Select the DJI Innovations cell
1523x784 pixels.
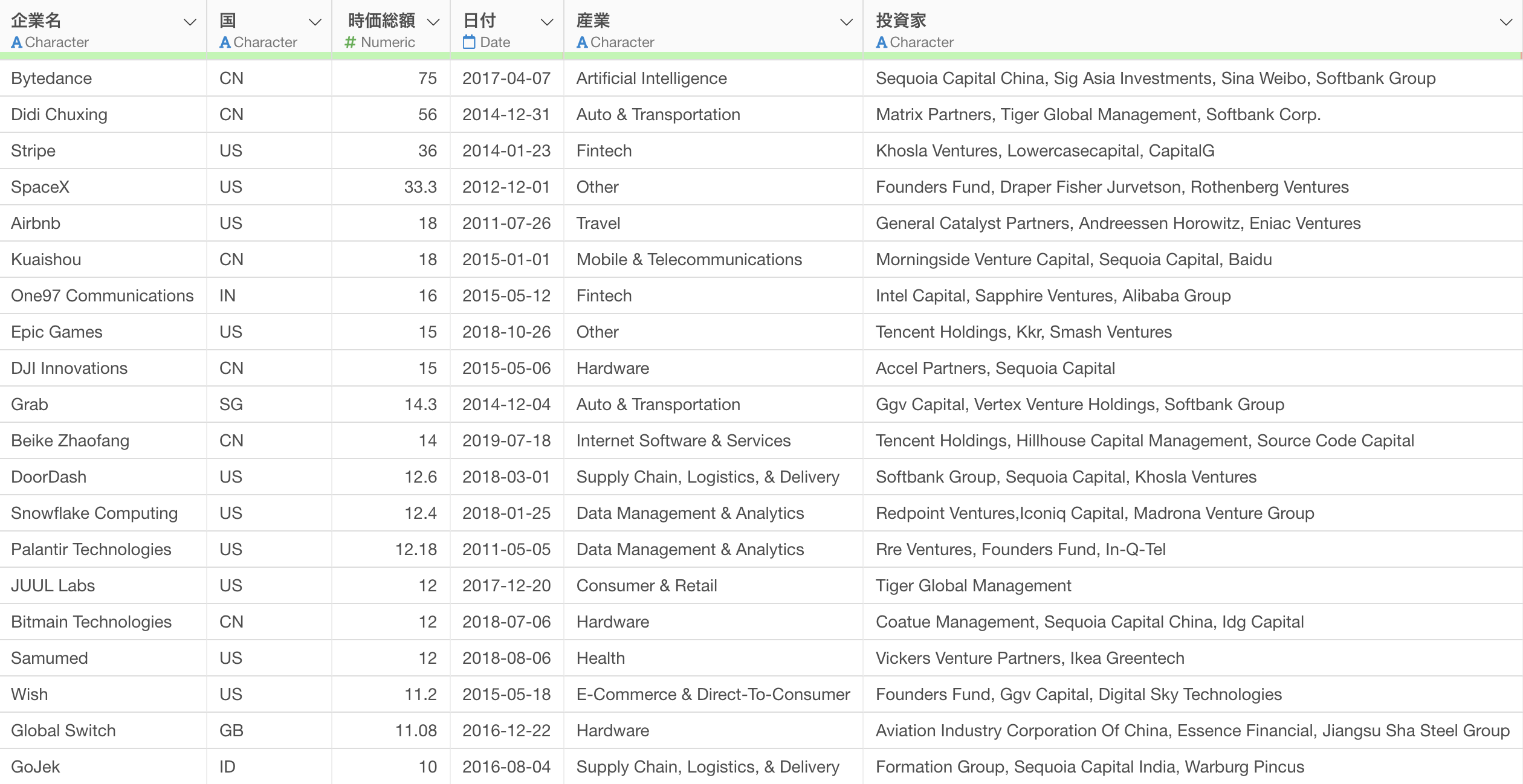[103, 368]
